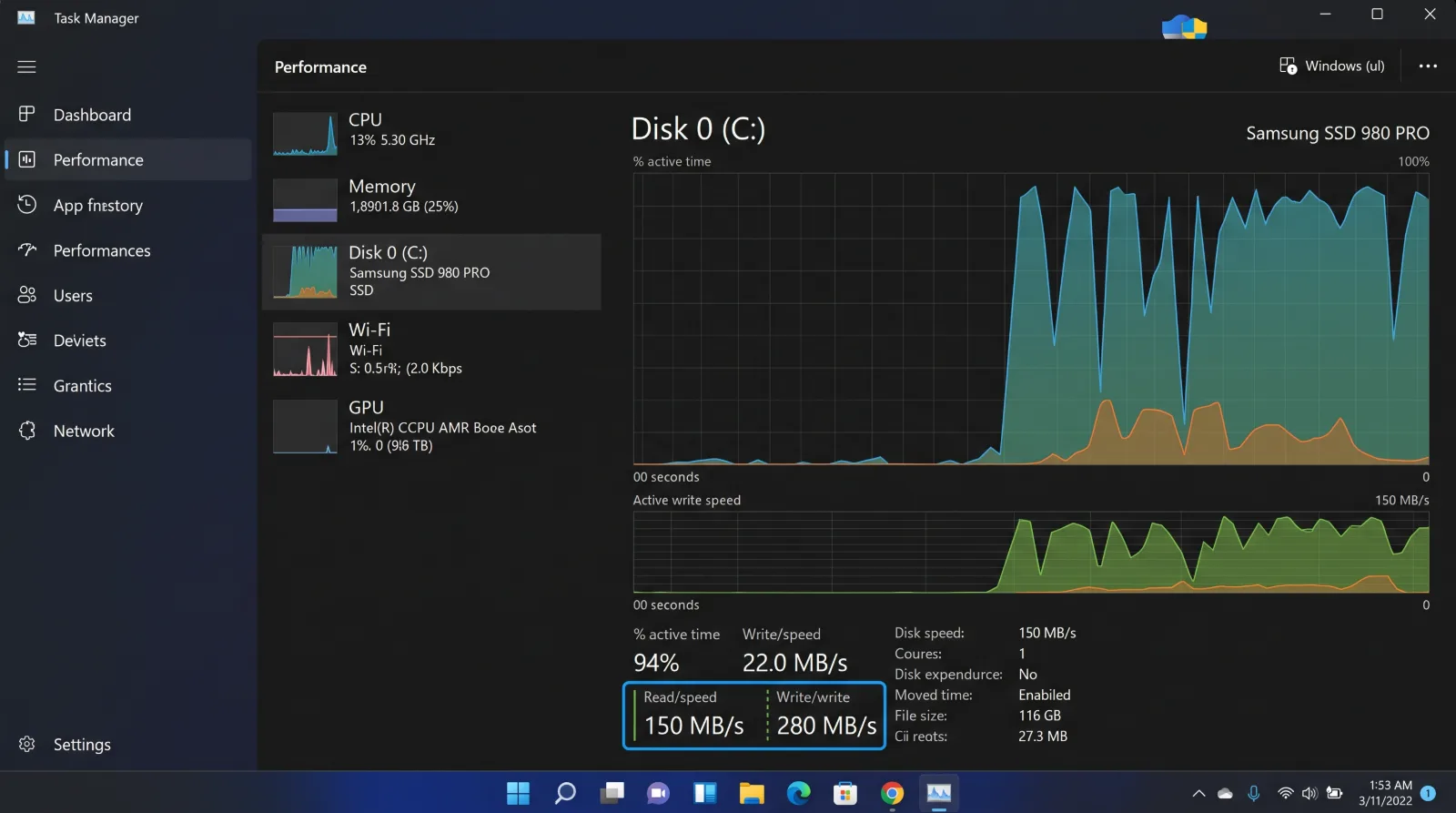Open Settings gear at sidebar bottom
Screen dimensions: 1456x813
click(x=27, y=744)
